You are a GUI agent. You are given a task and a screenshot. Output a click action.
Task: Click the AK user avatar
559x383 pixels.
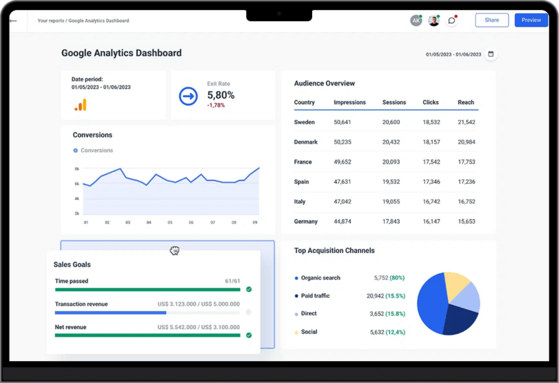point(416,20)
